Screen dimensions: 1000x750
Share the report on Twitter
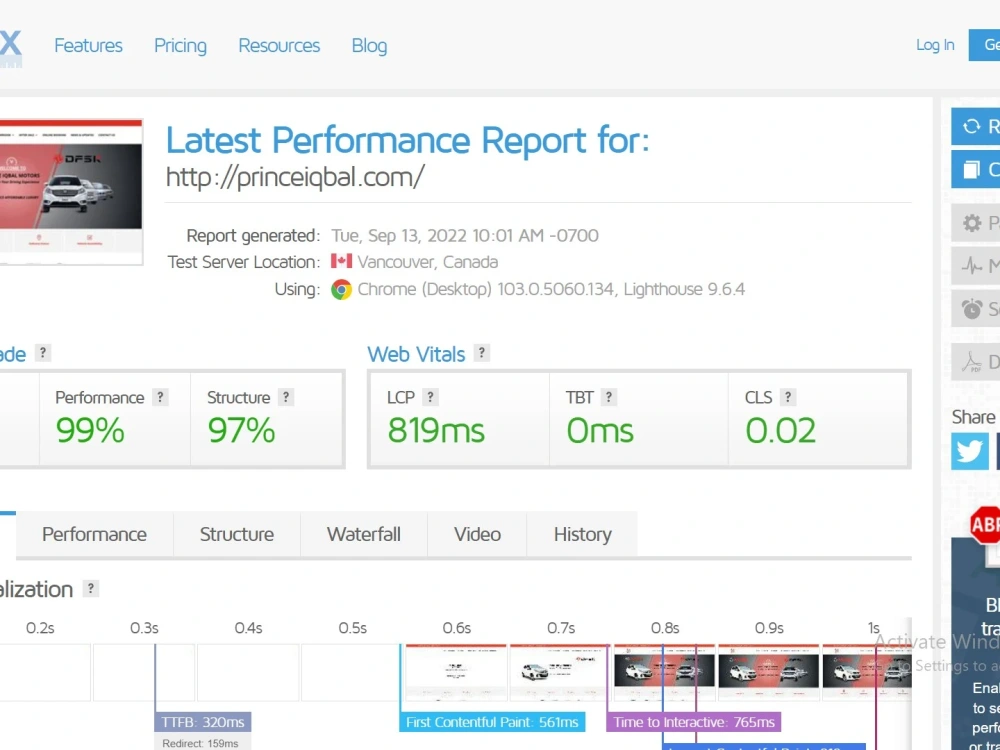(x=969, y=451)
